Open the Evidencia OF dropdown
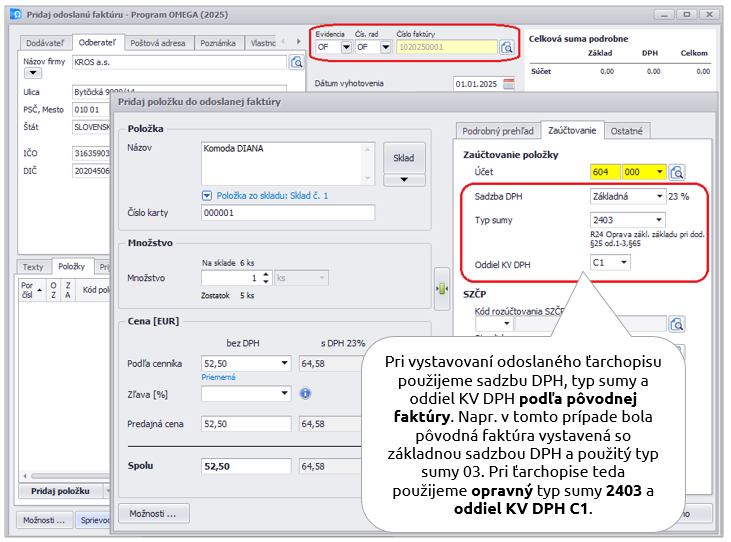The width and height of the screenshot is (731, 542). (346, 47)
